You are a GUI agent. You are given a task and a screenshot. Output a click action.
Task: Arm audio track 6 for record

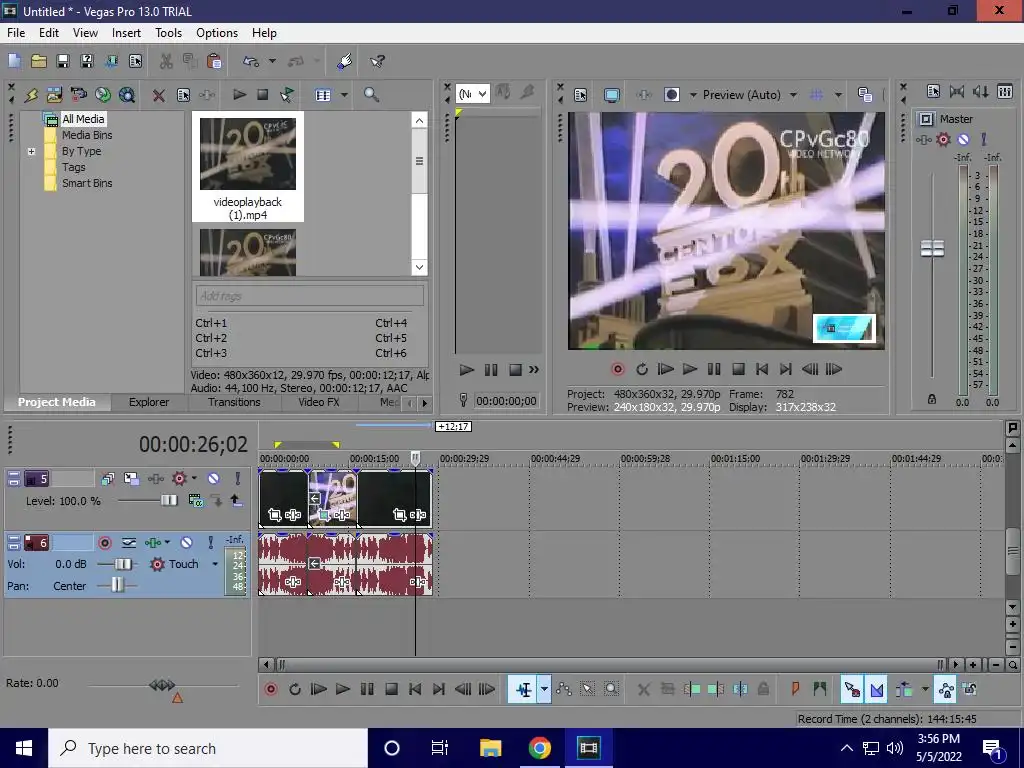104,543
